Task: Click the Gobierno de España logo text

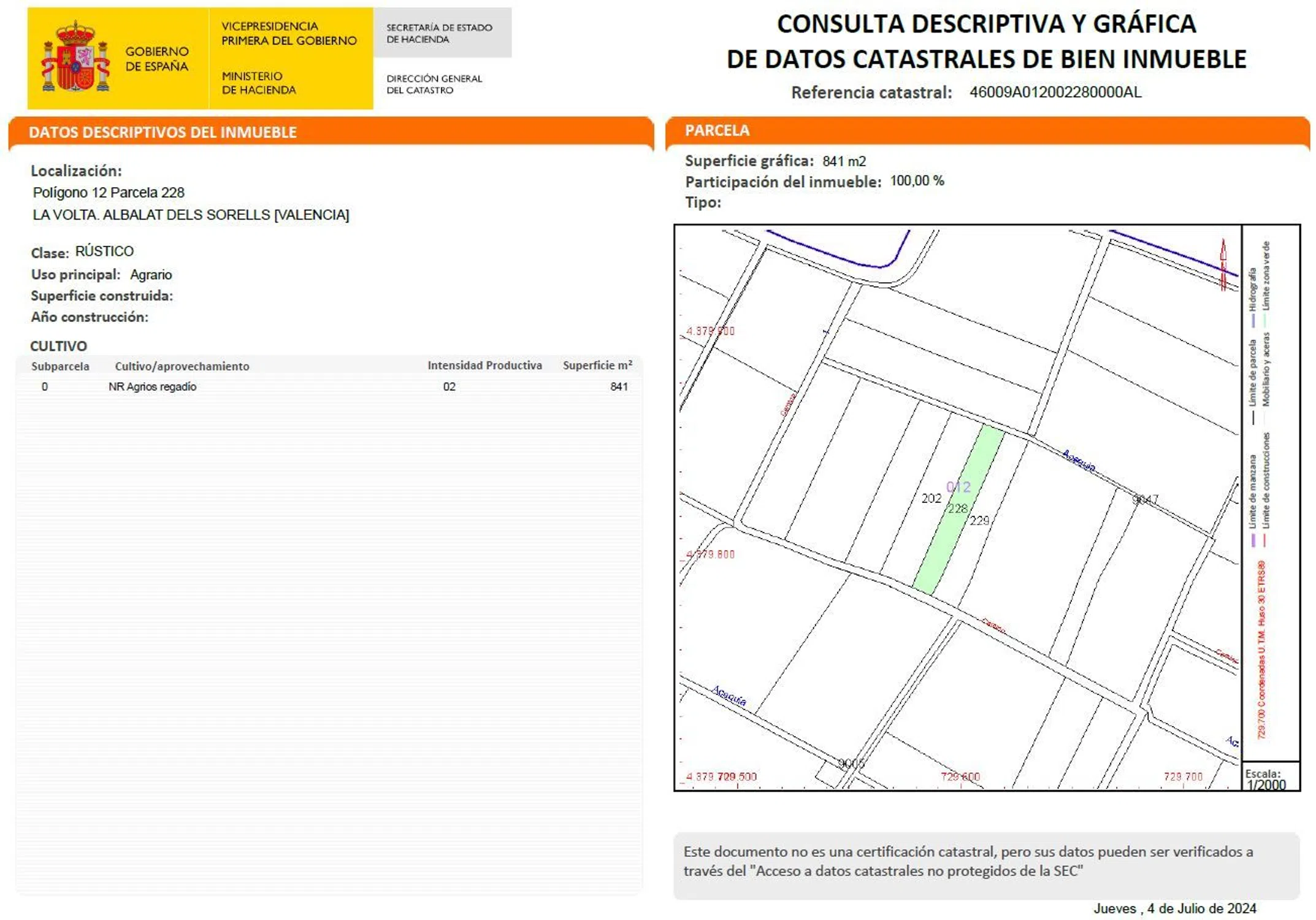Action: click(x=157, y=59)
